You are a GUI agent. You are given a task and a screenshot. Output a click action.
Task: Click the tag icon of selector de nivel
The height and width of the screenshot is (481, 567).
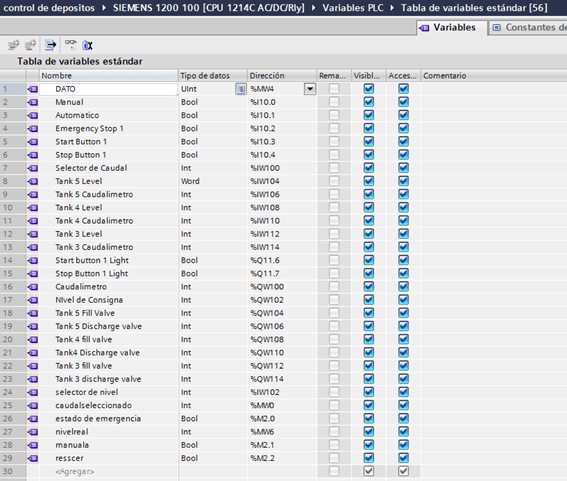[33, 392]
